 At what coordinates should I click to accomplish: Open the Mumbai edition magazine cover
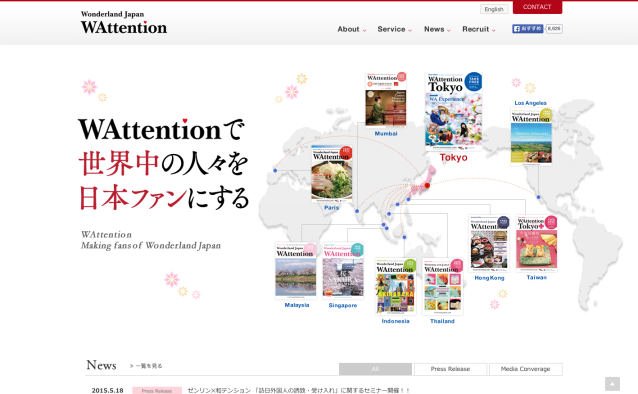click(x=386, y=100)
